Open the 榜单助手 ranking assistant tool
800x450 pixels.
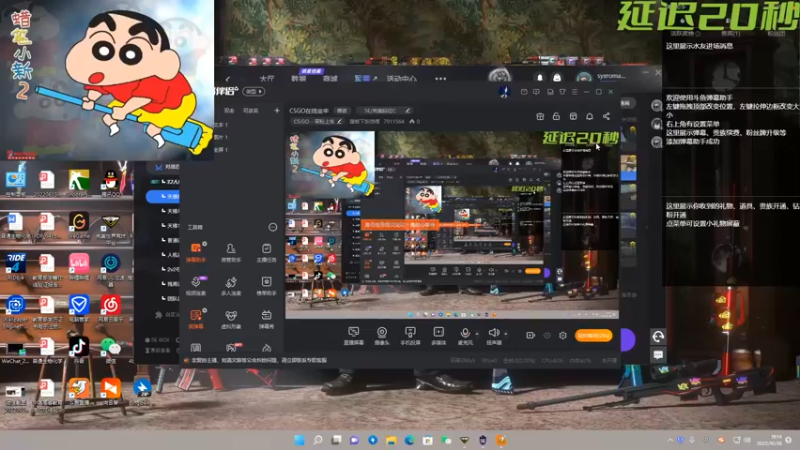pos(266,286)
